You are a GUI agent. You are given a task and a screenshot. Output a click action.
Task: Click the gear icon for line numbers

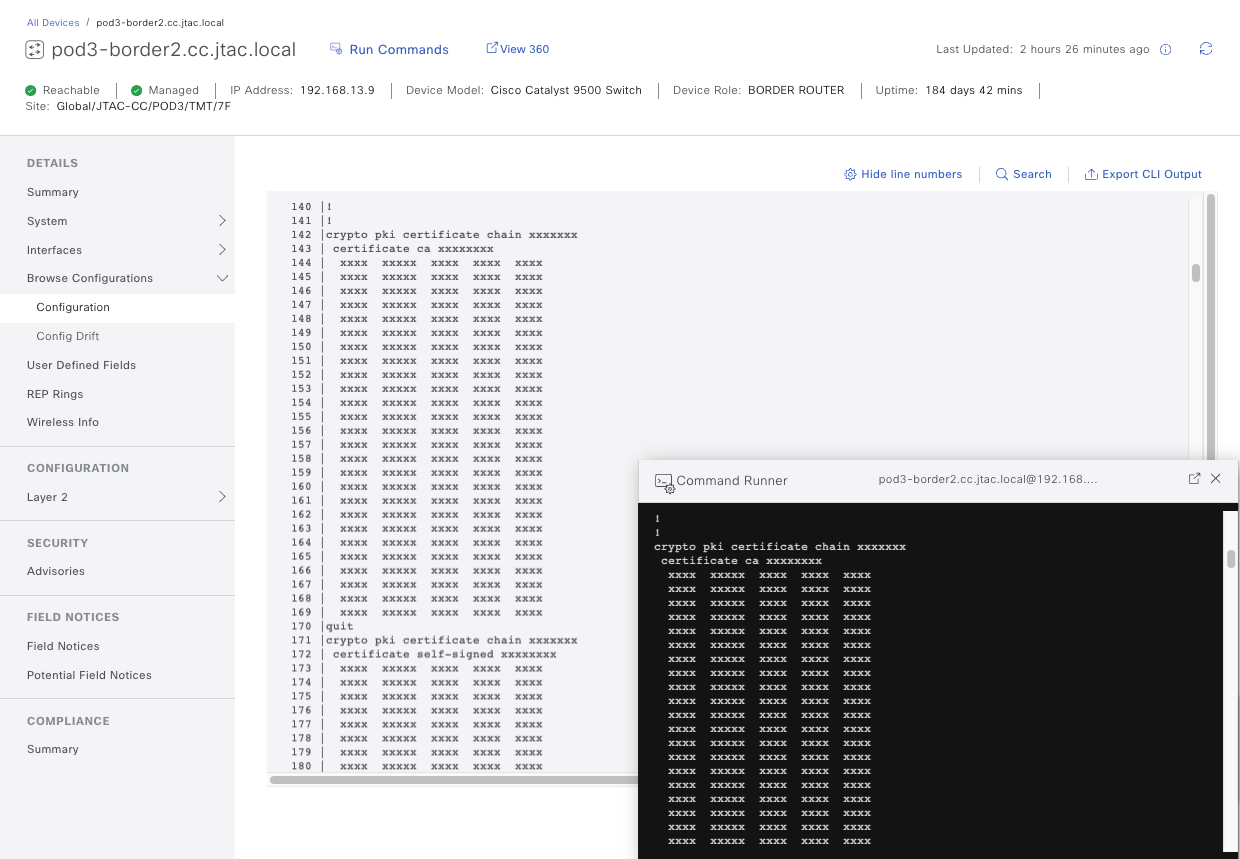tap(850, 174)
